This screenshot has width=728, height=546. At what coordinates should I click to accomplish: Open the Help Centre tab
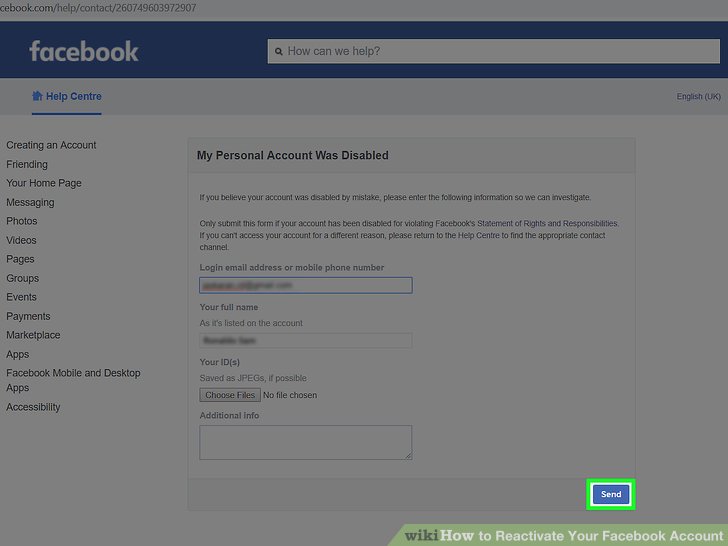point(67,96)
